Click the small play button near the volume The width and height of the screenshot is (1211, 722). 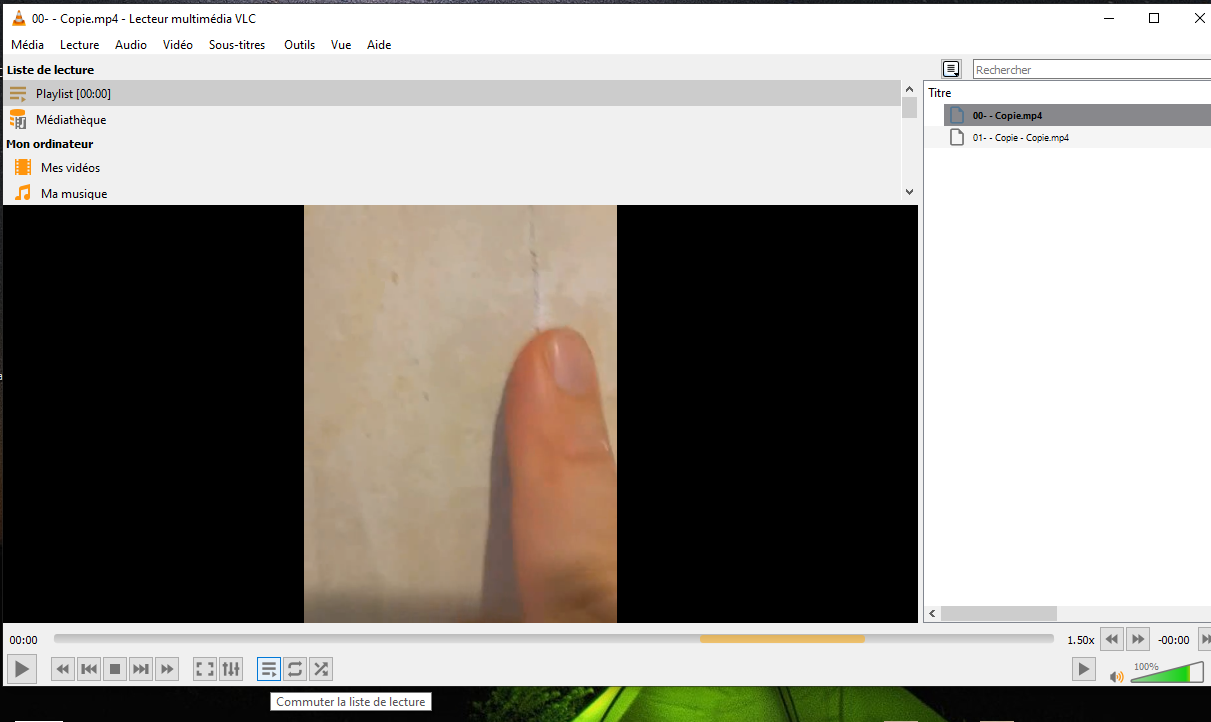(x=1084, y=669)
